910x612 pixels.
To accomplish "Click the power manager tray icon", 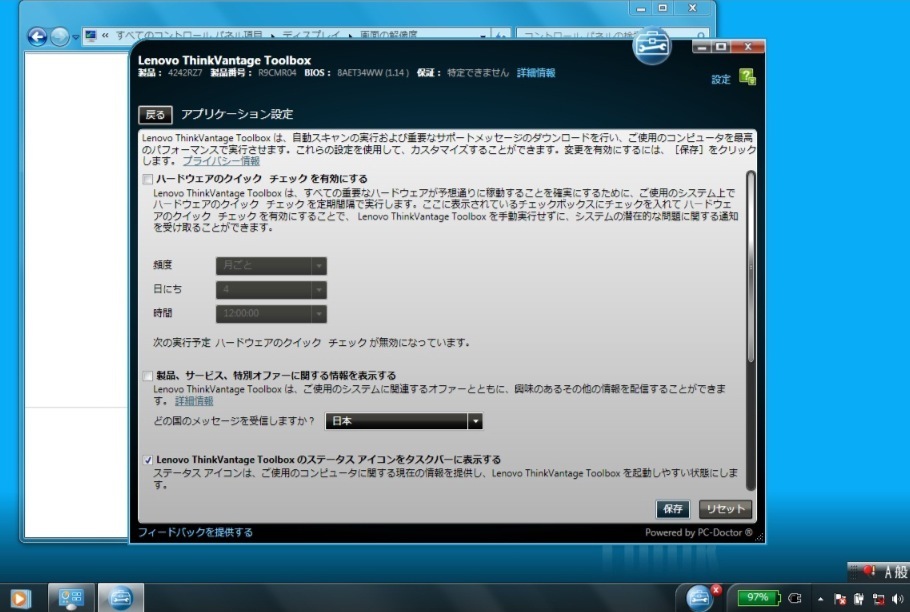I will tap(859, 599).
